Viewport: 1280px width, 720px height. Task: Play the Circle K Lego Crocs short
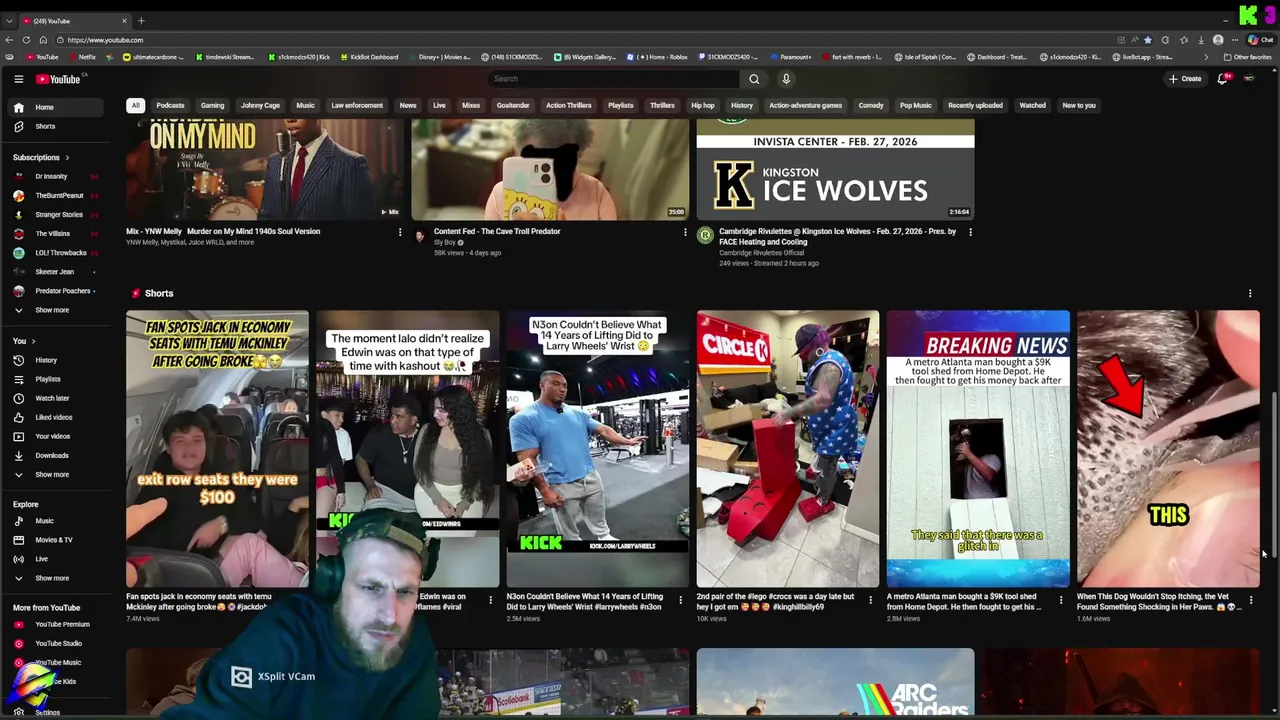coord(788,448)
